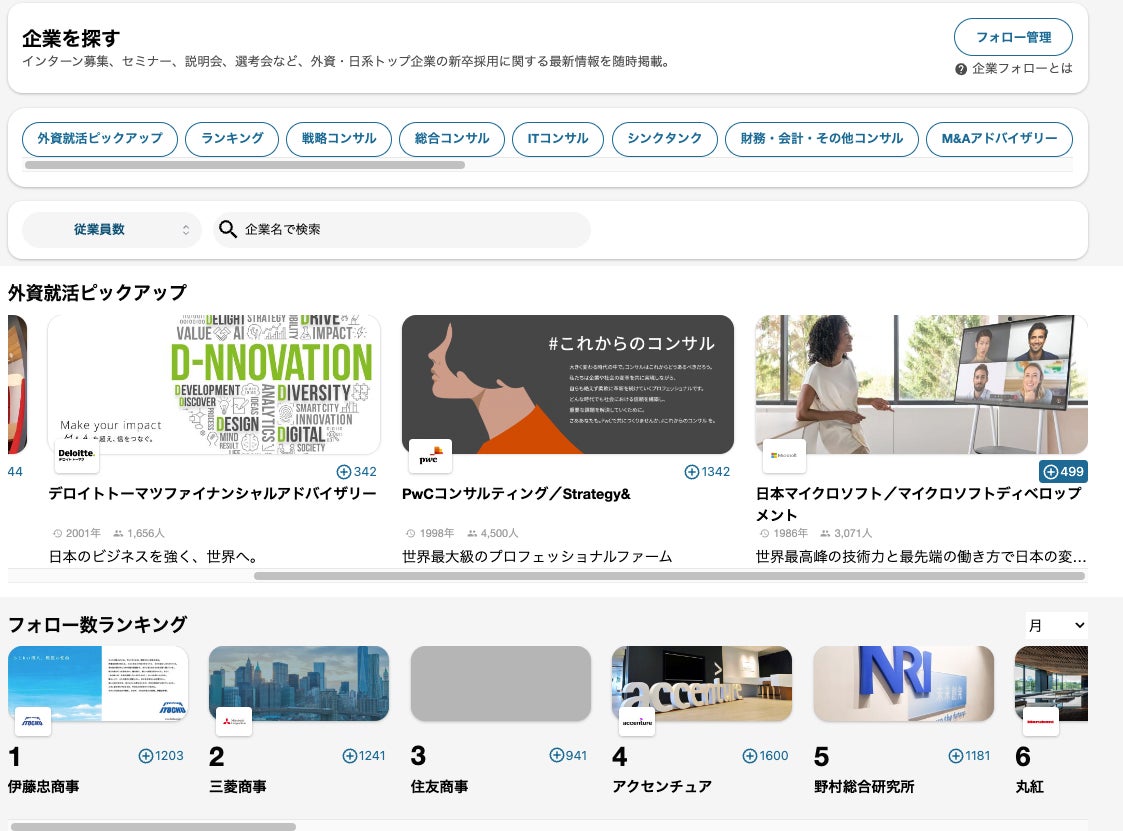The height and width of the screenshot is (831, 1123).
Task: Open the 伊藤忠商事 company name
Action: coord(44,787)
